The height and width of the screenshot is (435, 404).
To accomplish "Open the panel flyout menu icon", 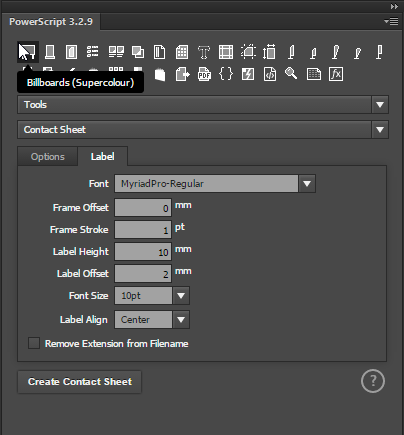I will (x=391, y=22).
